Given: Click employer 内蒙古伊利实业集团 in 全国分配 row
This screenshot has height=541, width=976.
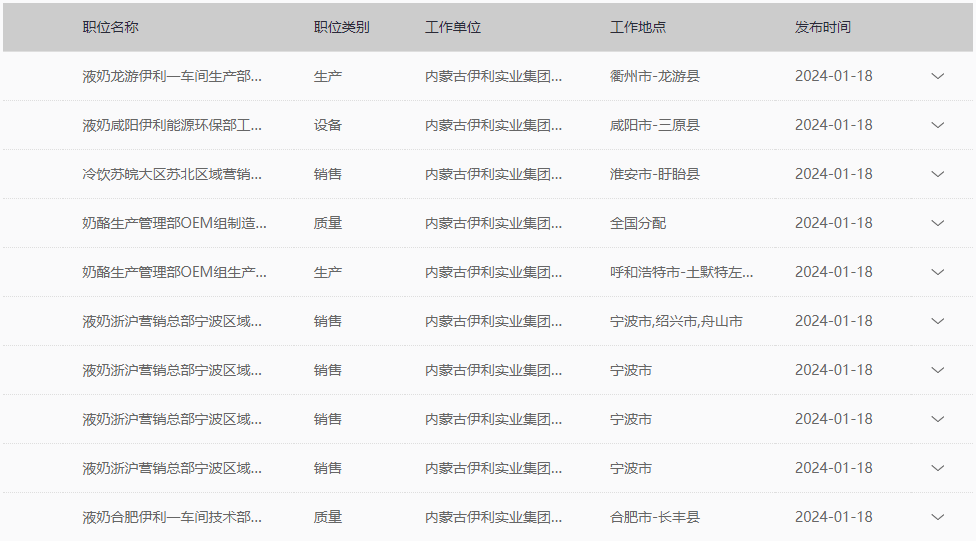Looking at the screenshot, I should point(493,223).
